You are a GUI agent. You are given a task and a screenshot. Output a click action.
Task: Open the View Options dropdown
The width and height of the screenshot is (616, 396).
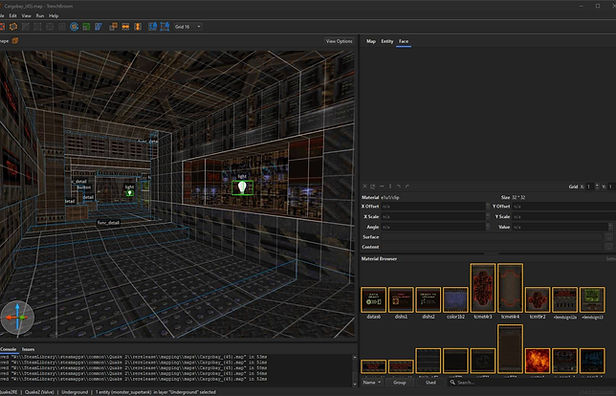[x=339, y=41]
